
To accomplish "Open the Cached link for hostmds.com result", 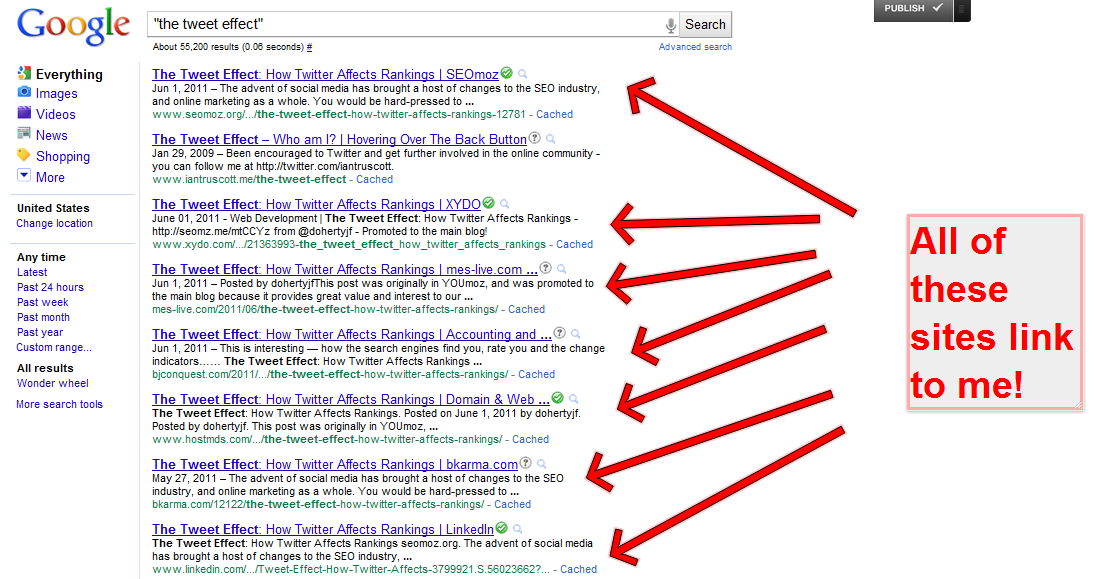I will pyautogui.click(x=530, y=439).
